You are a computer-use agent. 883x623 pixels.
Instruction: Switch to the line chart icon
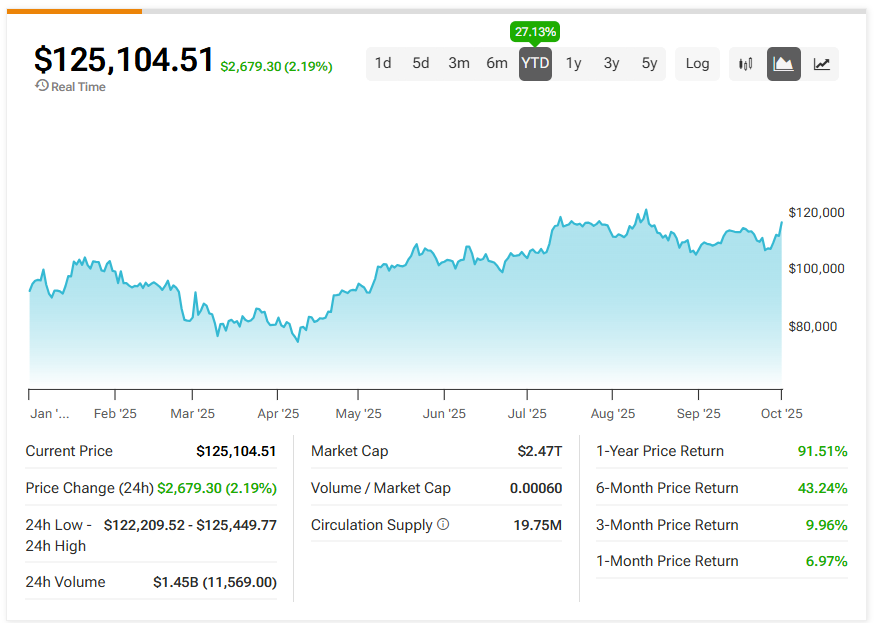point(821,63)
